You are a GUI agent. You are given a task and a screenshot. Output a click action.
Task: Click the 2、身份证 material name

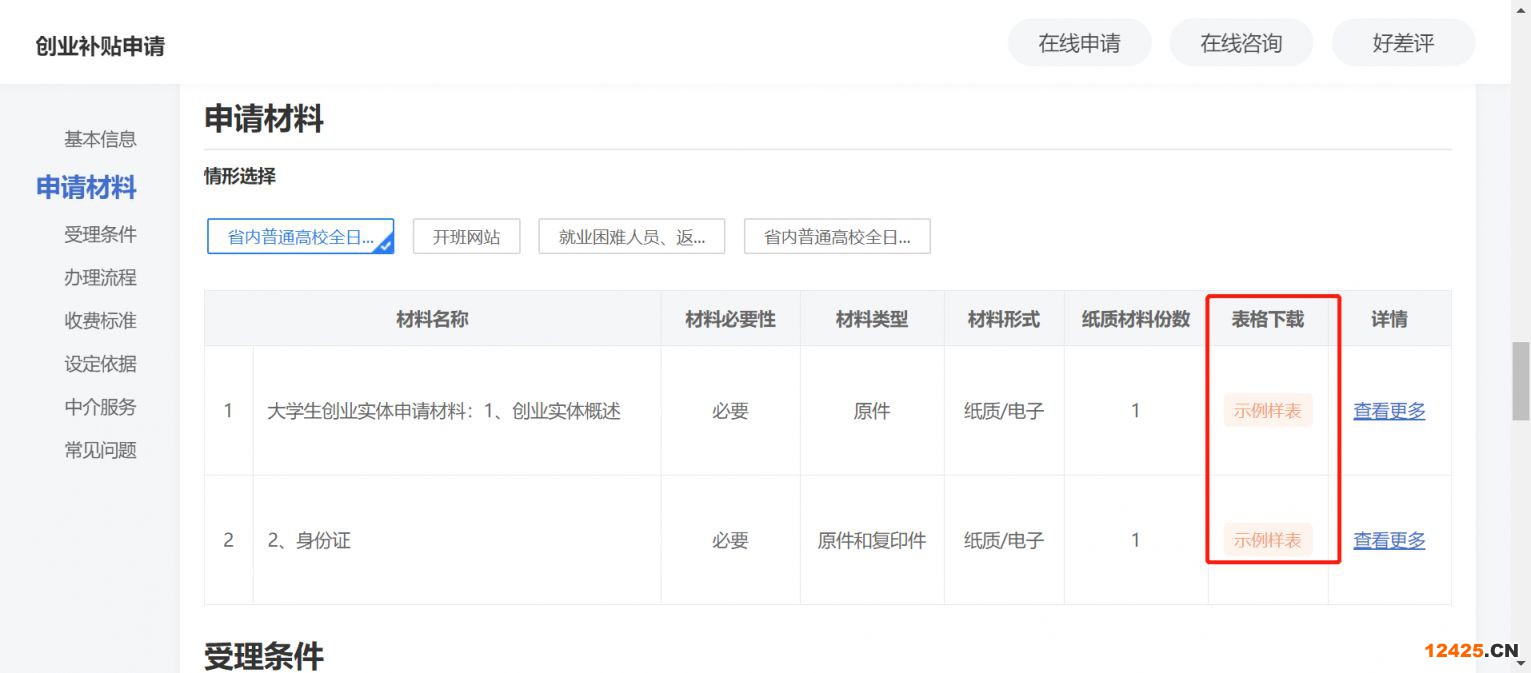[x=309, y=540]
